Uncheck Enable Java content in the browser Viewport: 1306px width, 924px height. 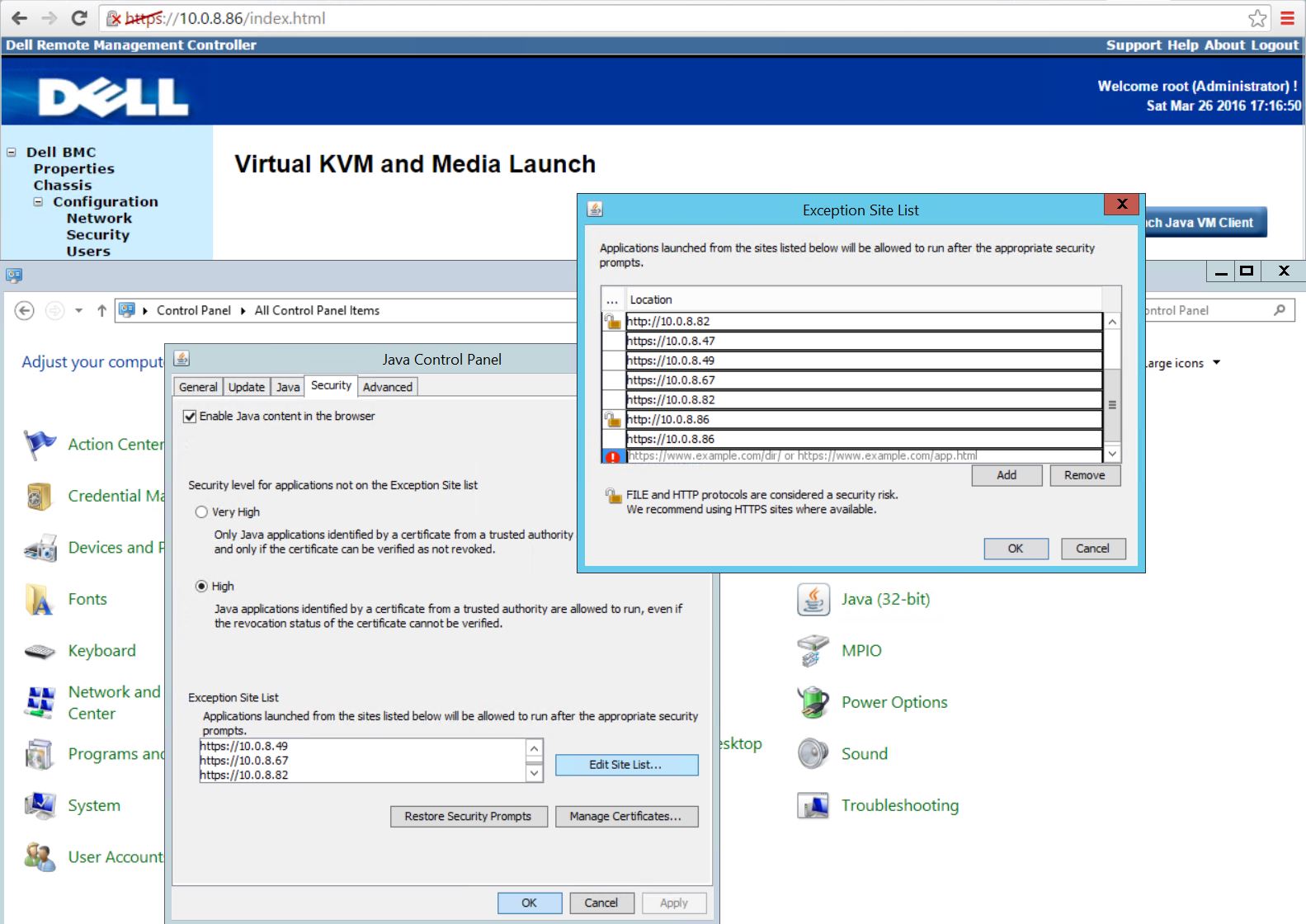pyautogui.click(x=190, y=417)
